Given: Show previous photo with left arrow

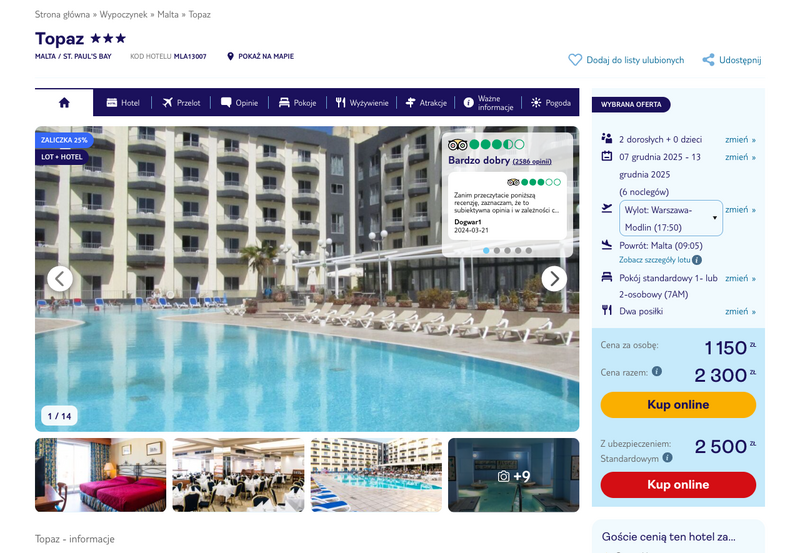Looking at the screenshot, I should pyautogui.click(x=60, y=279).
